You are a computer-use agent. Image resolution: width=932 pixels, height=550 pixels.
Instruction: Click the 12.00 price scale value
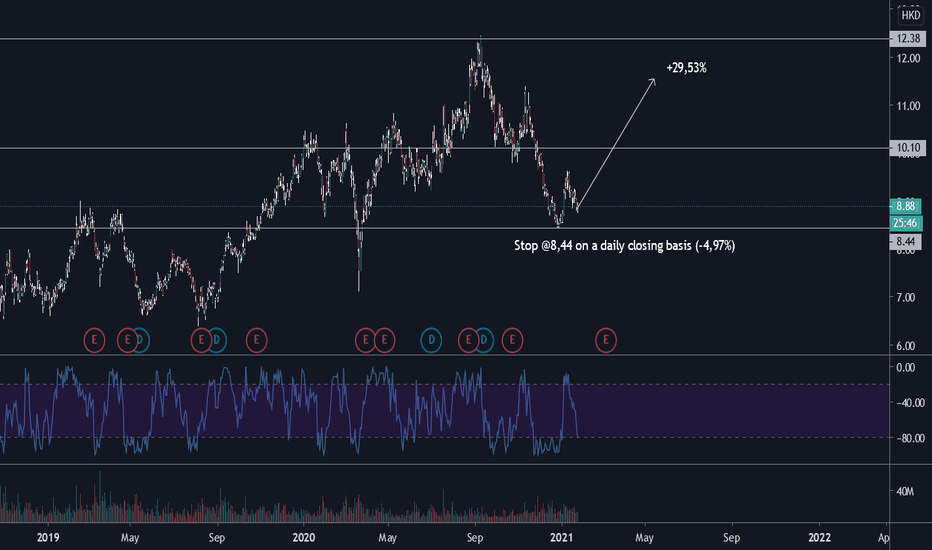point(908,58)
